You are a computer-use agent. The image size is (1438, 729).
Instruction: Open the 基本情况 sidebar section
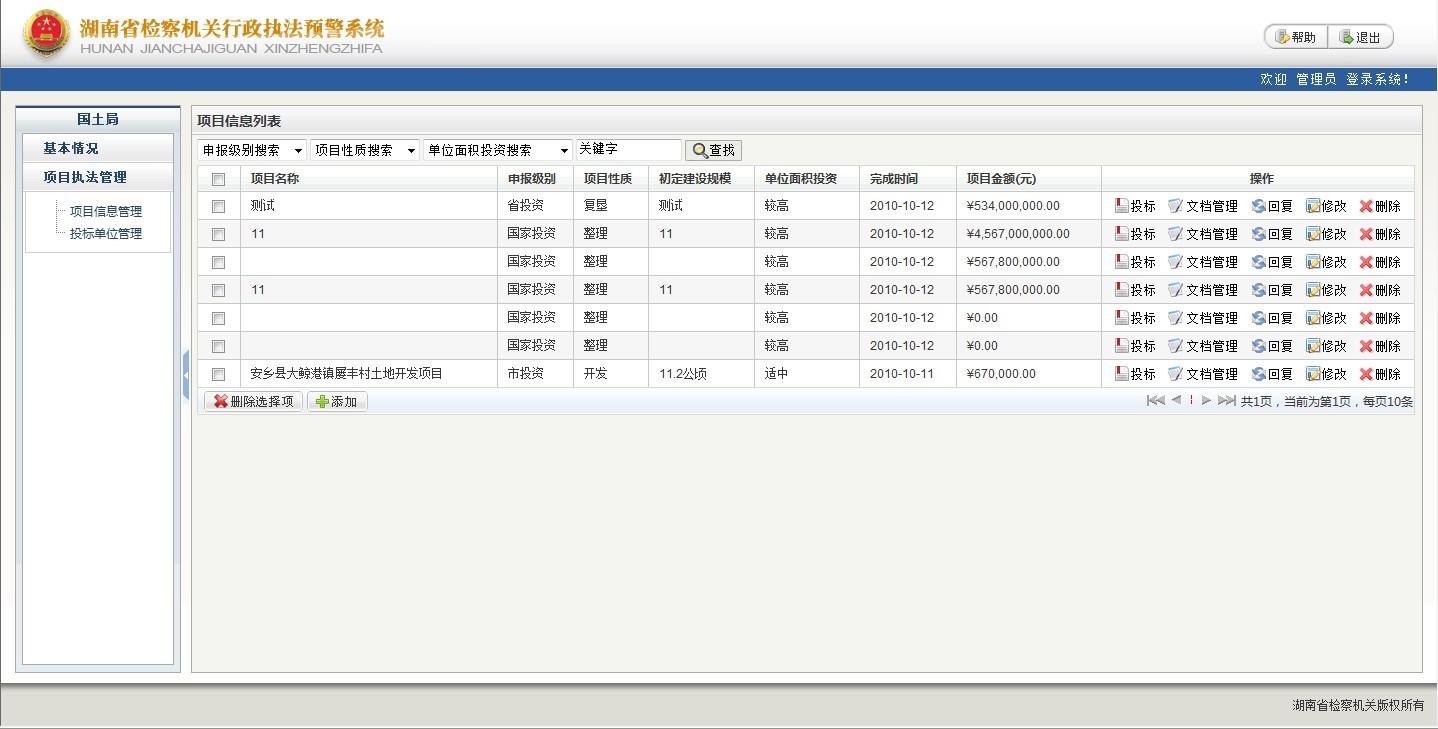coord(71,148)
